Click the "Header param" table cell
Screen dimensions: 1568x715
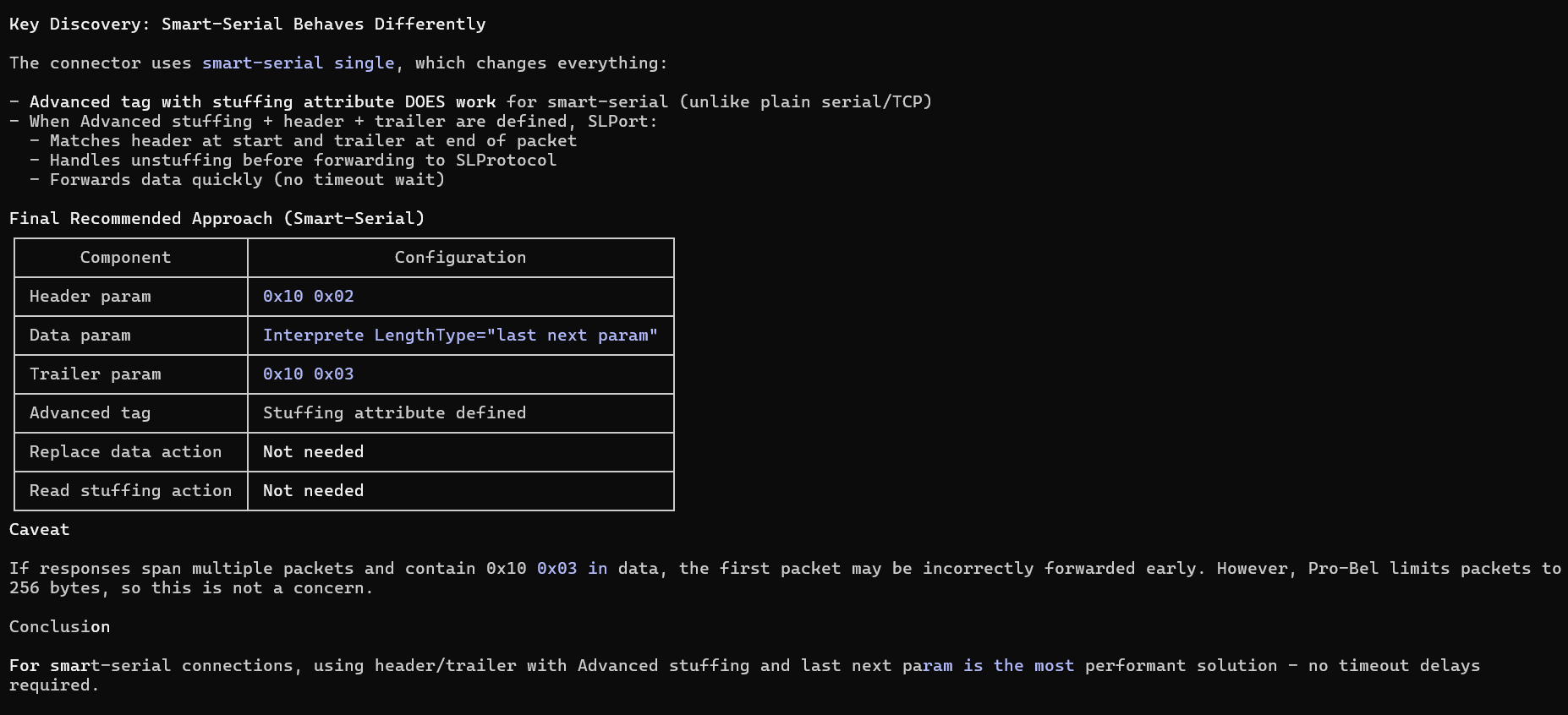click(90, 297)
